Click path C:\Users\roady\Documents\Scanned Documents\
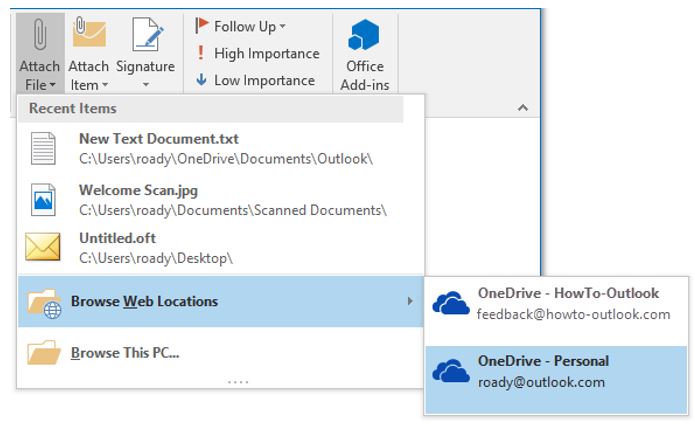This screenshot has height=425, width=695. point(233,210)
